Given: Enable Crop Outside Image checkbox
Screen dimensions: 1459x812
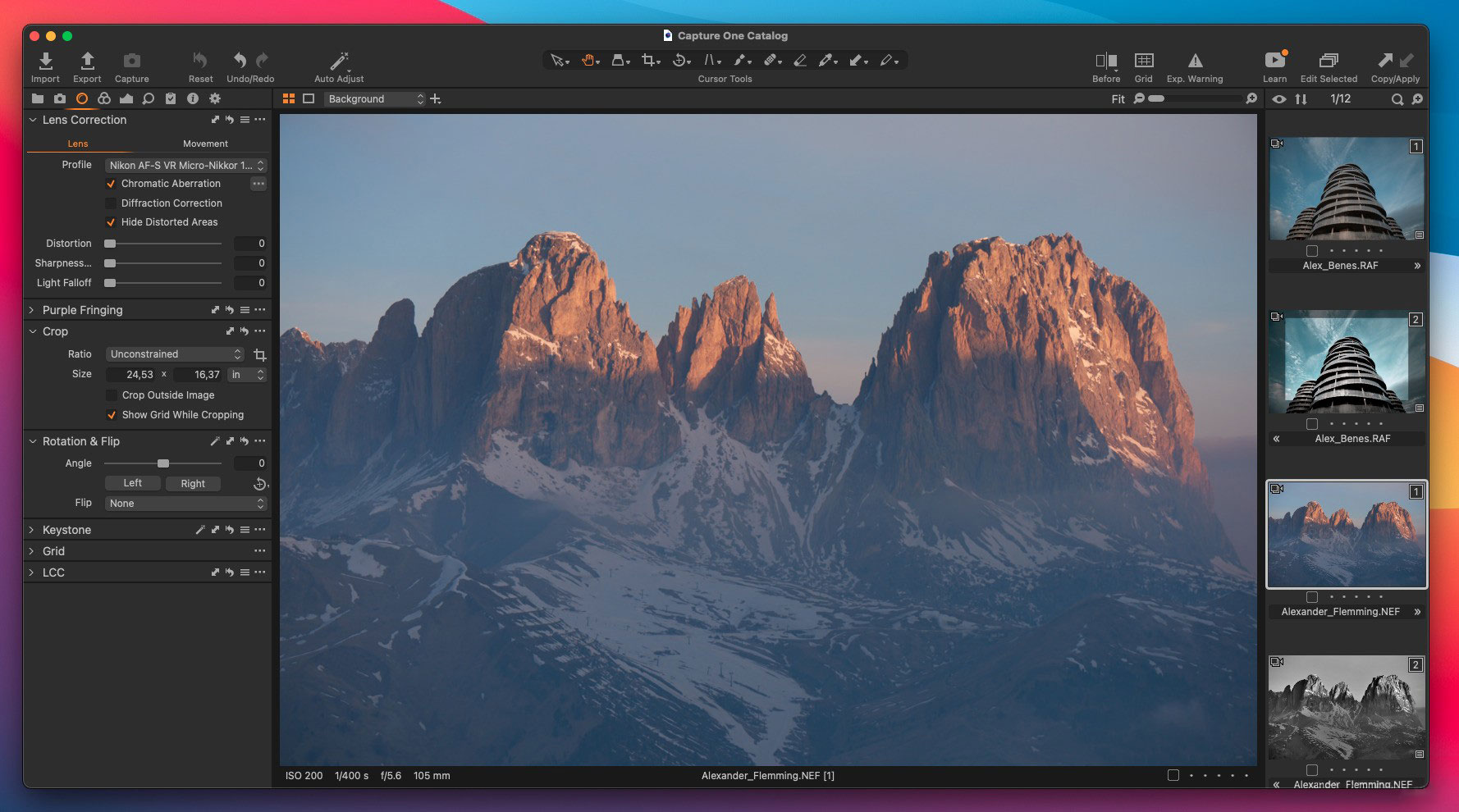Looking at the screenshot, I should pos(111,395).
